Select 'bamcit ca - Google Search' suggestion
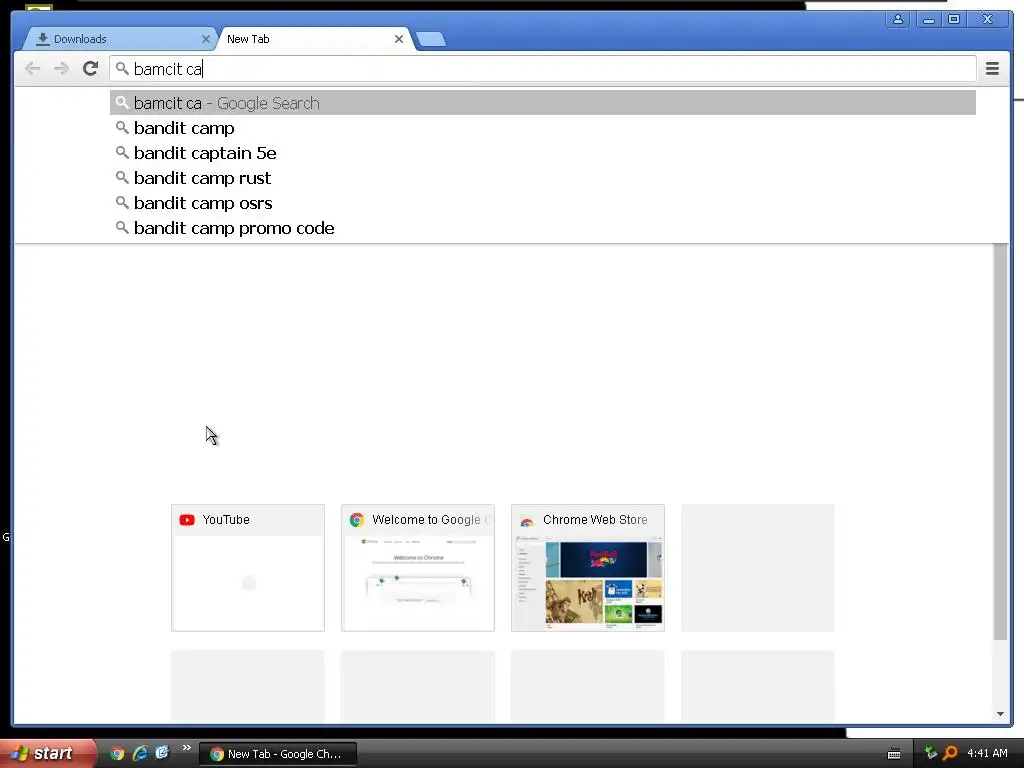The image size is (1024, 768). (x=543, y=103)
